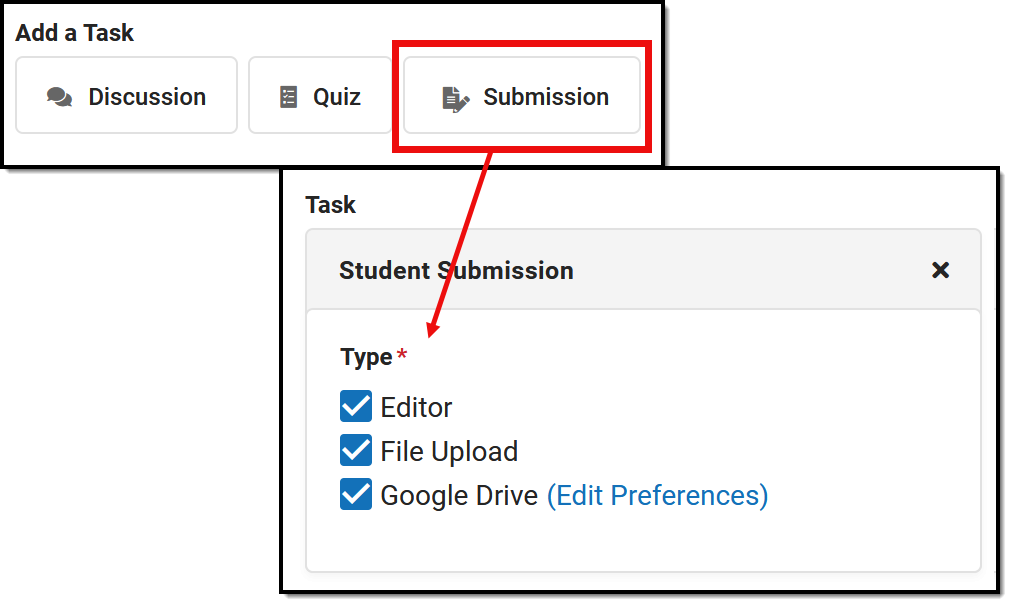Close the Student Submission task panel
1010x604 pixels.
(x=940, y=270)
